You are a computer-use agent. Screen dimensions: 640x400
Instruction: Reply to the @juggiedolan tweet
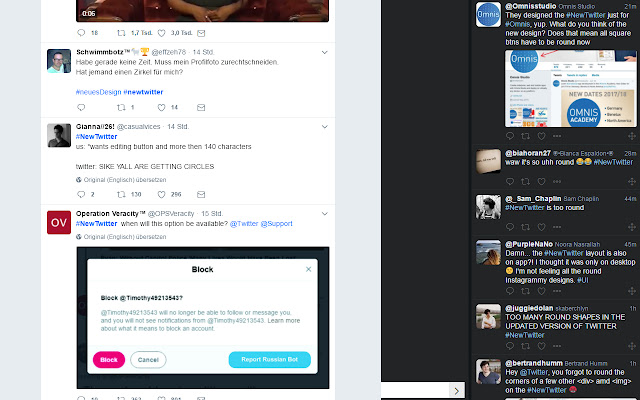tap(510, 346)
